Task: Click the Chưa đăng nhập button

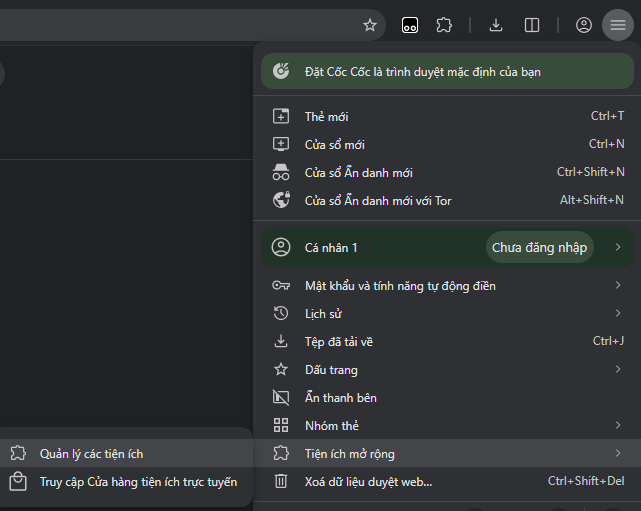Action: pyautogui.click(x=539, y=247)
